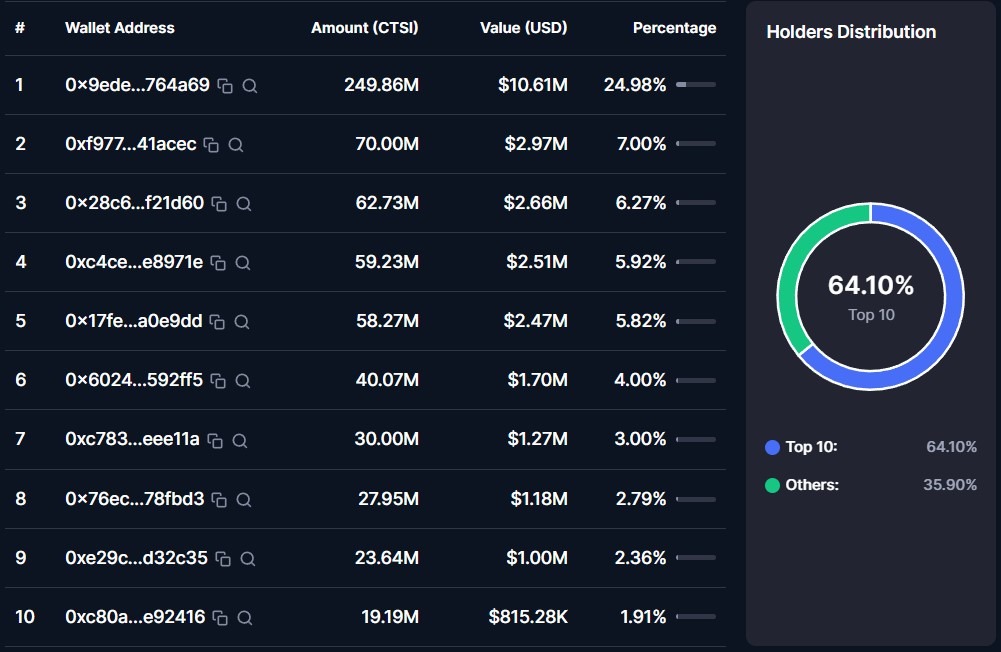Viewport: 1001px width, 652px height.
Task: Select the Percentage column header
Action: coord(674,28)
